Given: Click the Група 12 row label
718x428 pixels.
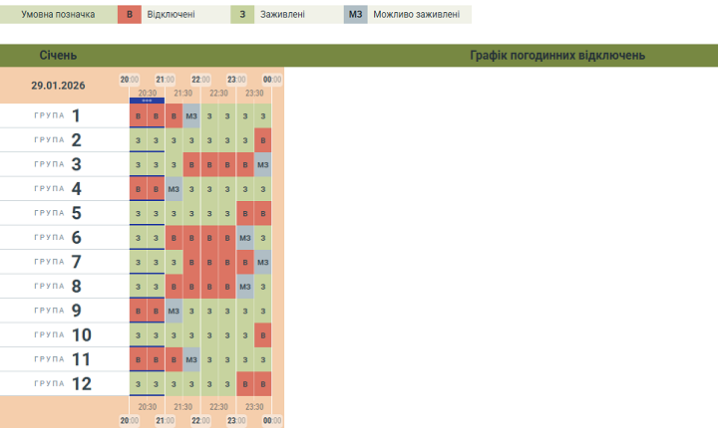Looking at the screenshot, I should tap(60, 384).
